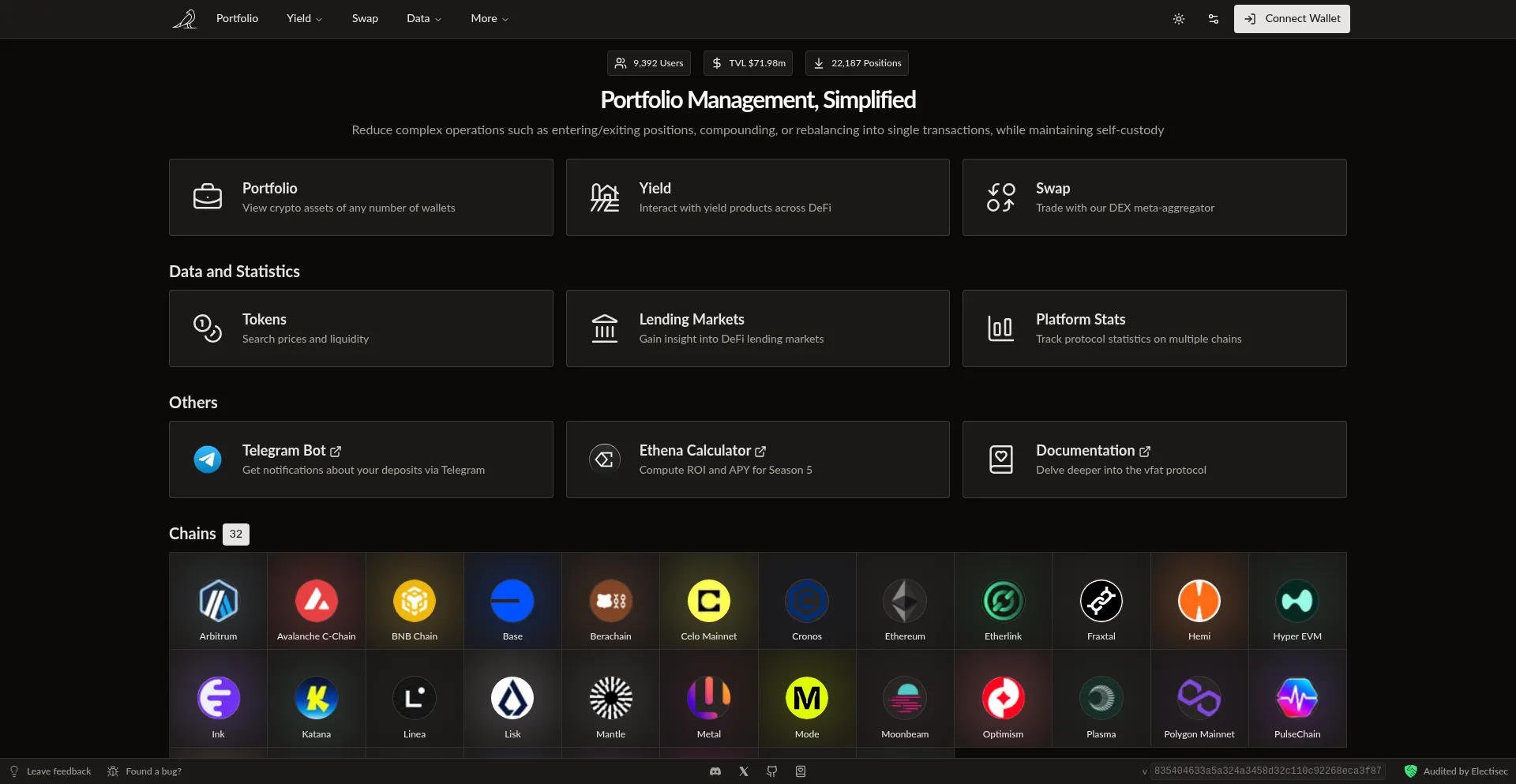Viewport: 1516px width, 784px height.
Task: Expand the More dropdown menu
Action: (489, 19)
